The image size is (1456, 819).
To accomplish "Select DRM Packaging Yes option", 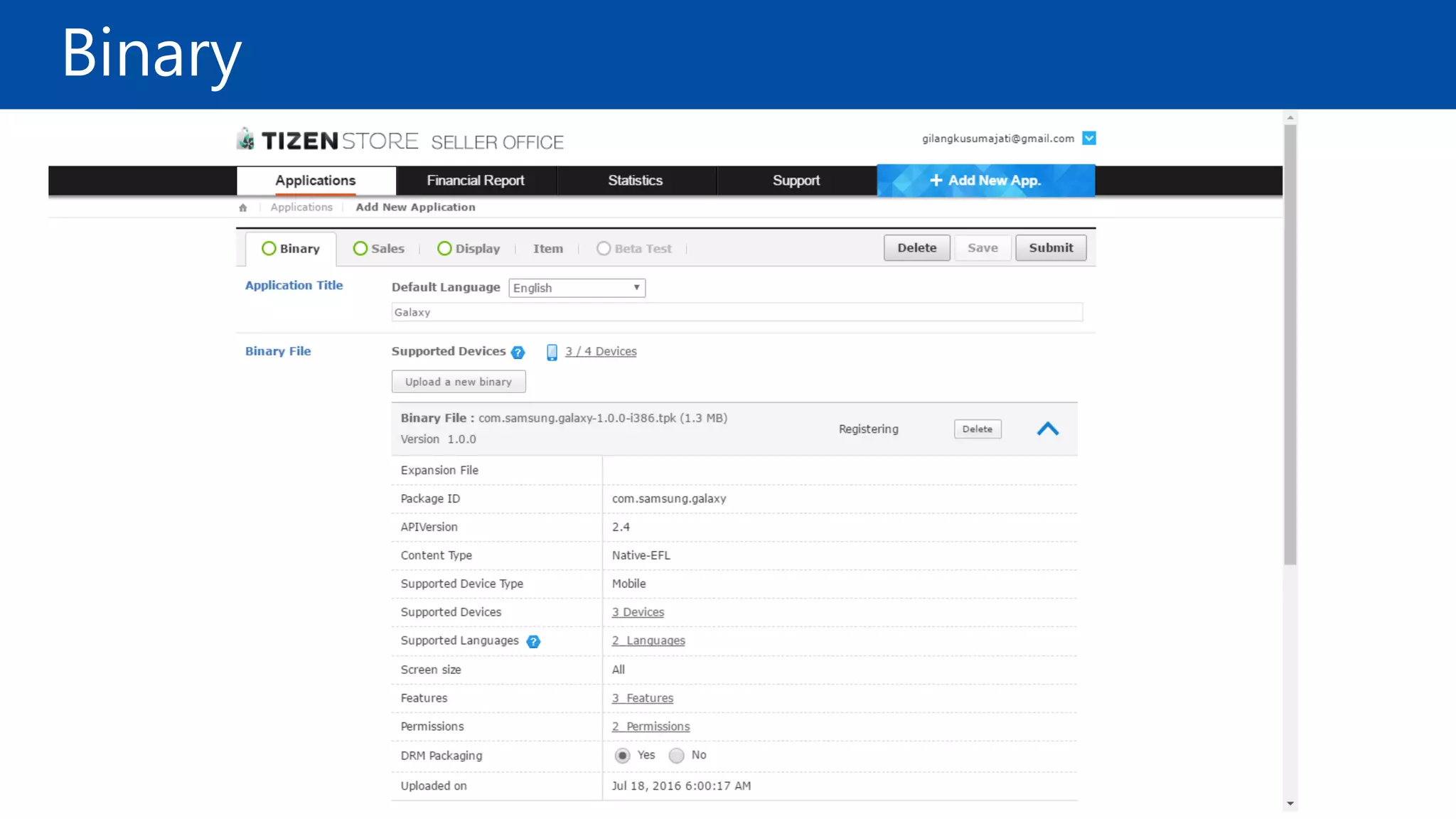I will click(x=622, y=756).
